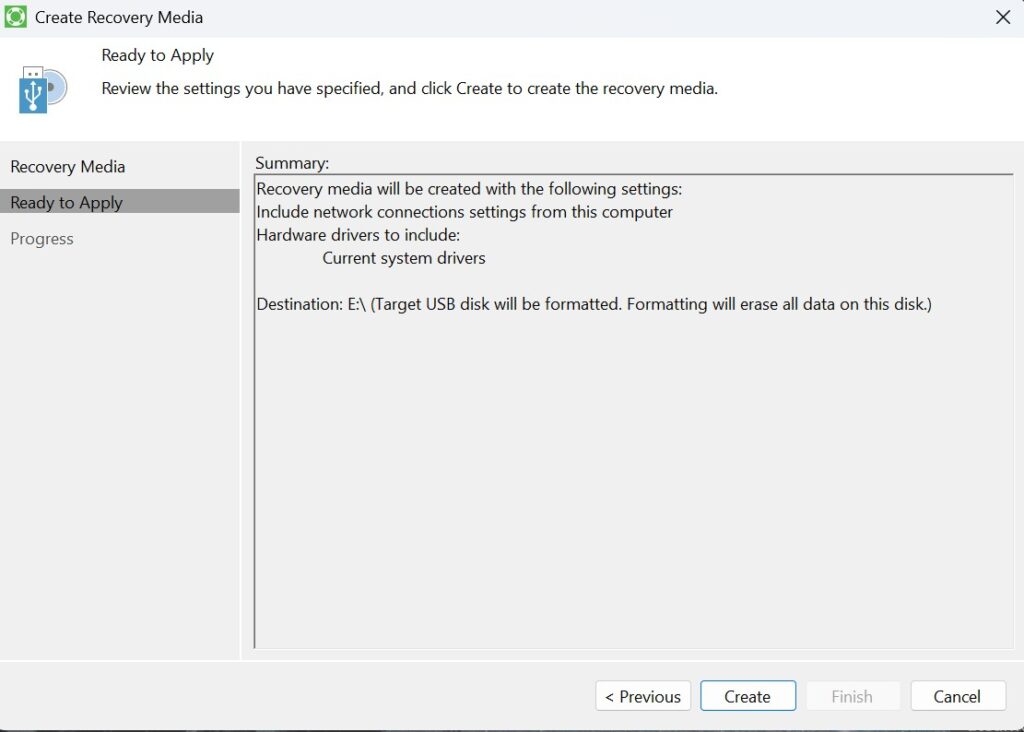Go back with the Previous button
The height and width of the screenshot is (732, 1024).
click(x=643, y=697)
